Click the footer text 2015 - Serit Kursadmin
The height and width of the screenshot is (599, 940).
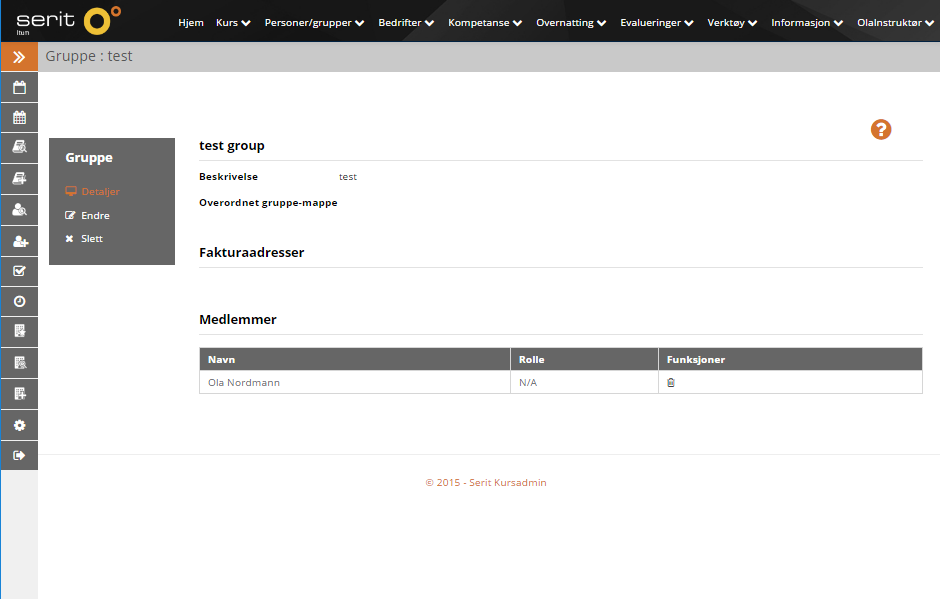click(x=486, y=483)
